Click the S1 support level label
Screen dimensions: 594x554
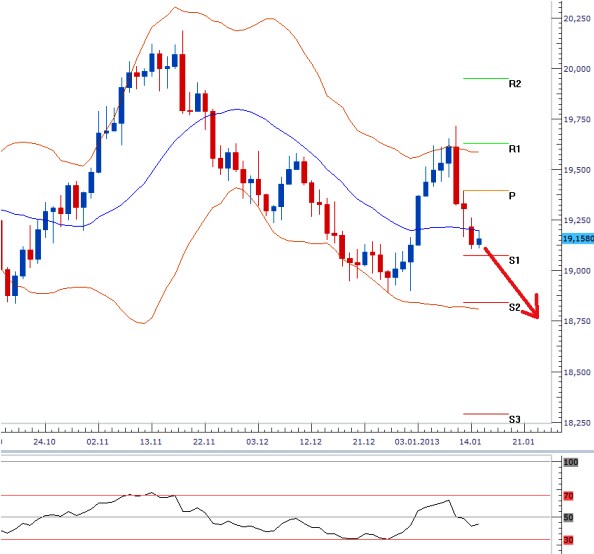click(x=514, y=260)
